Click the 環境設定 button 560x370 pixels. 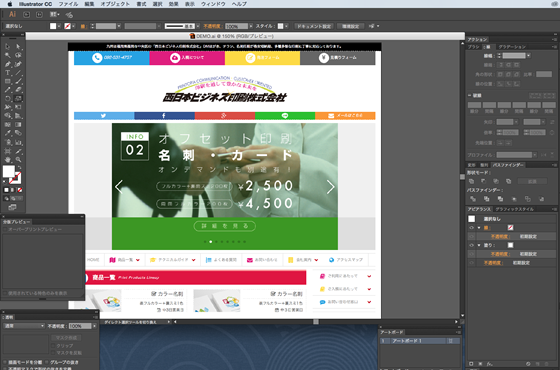pyautogui.click(x=350, y=26)
